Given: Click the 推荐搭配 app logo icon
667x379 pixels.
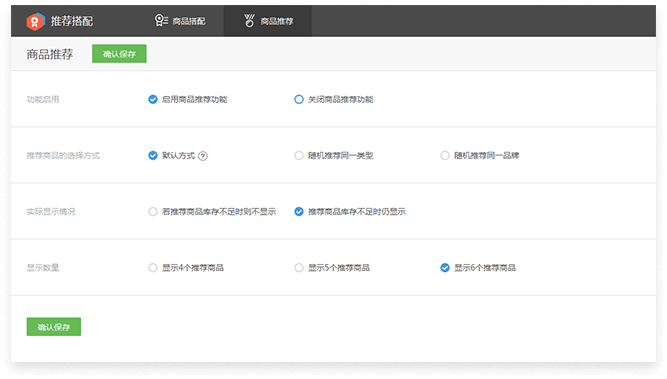Looking at the screenshot, I should point(35,21).
